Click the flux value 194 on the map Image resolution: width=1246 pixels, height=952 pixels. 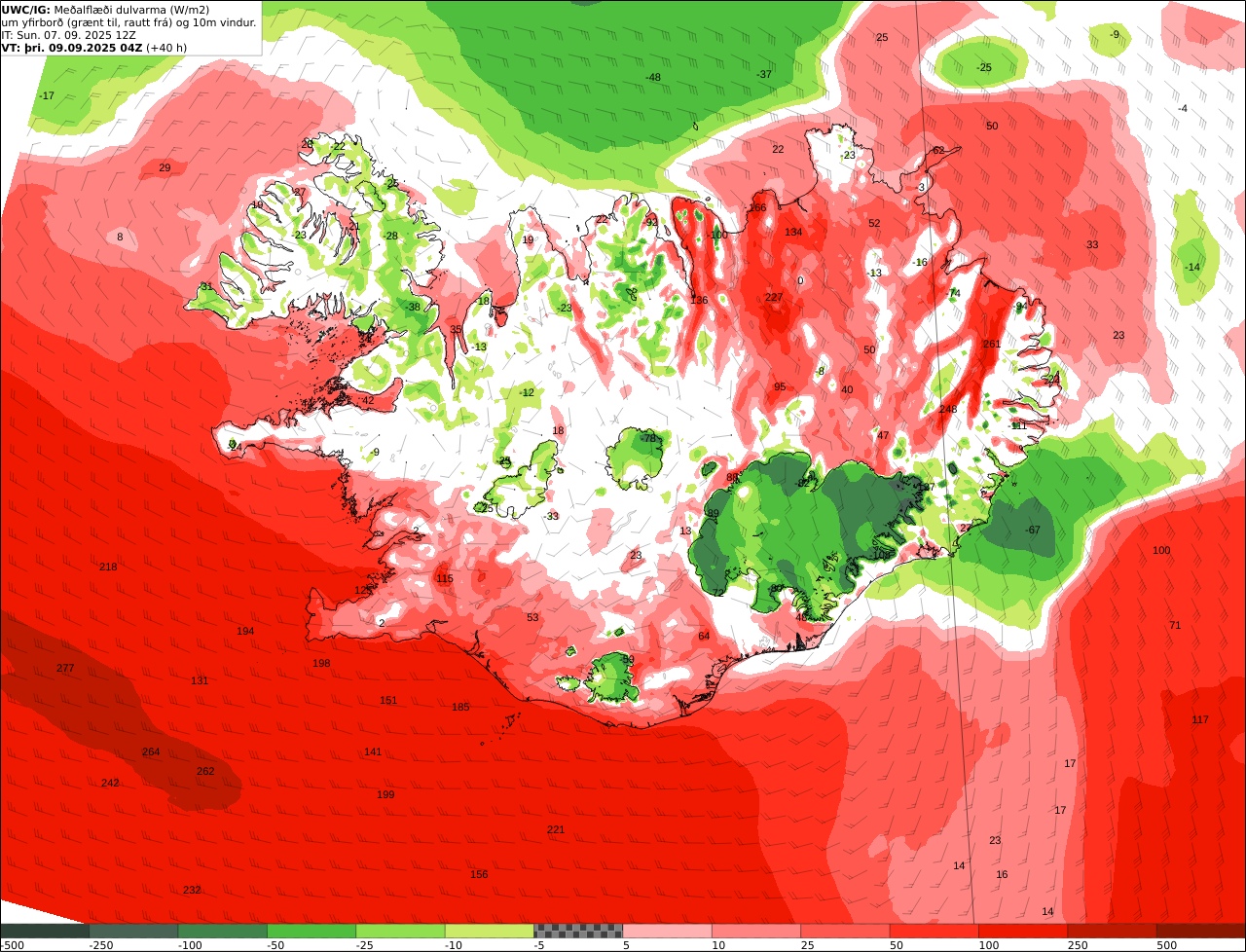(x=245, y=632)
